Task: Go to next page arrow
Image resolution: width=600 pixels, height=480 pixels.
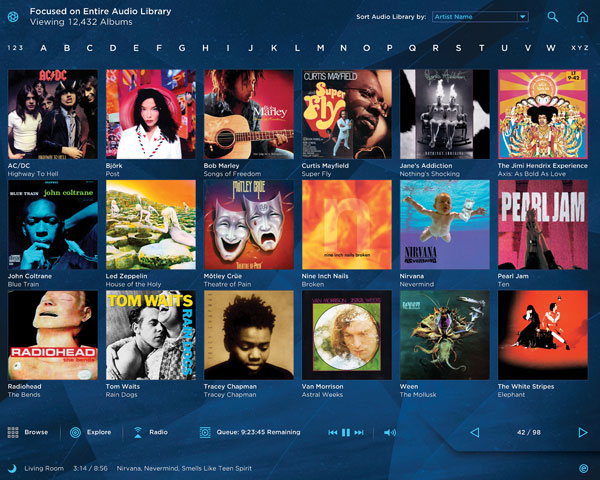Action: click(x=583, y=433)
